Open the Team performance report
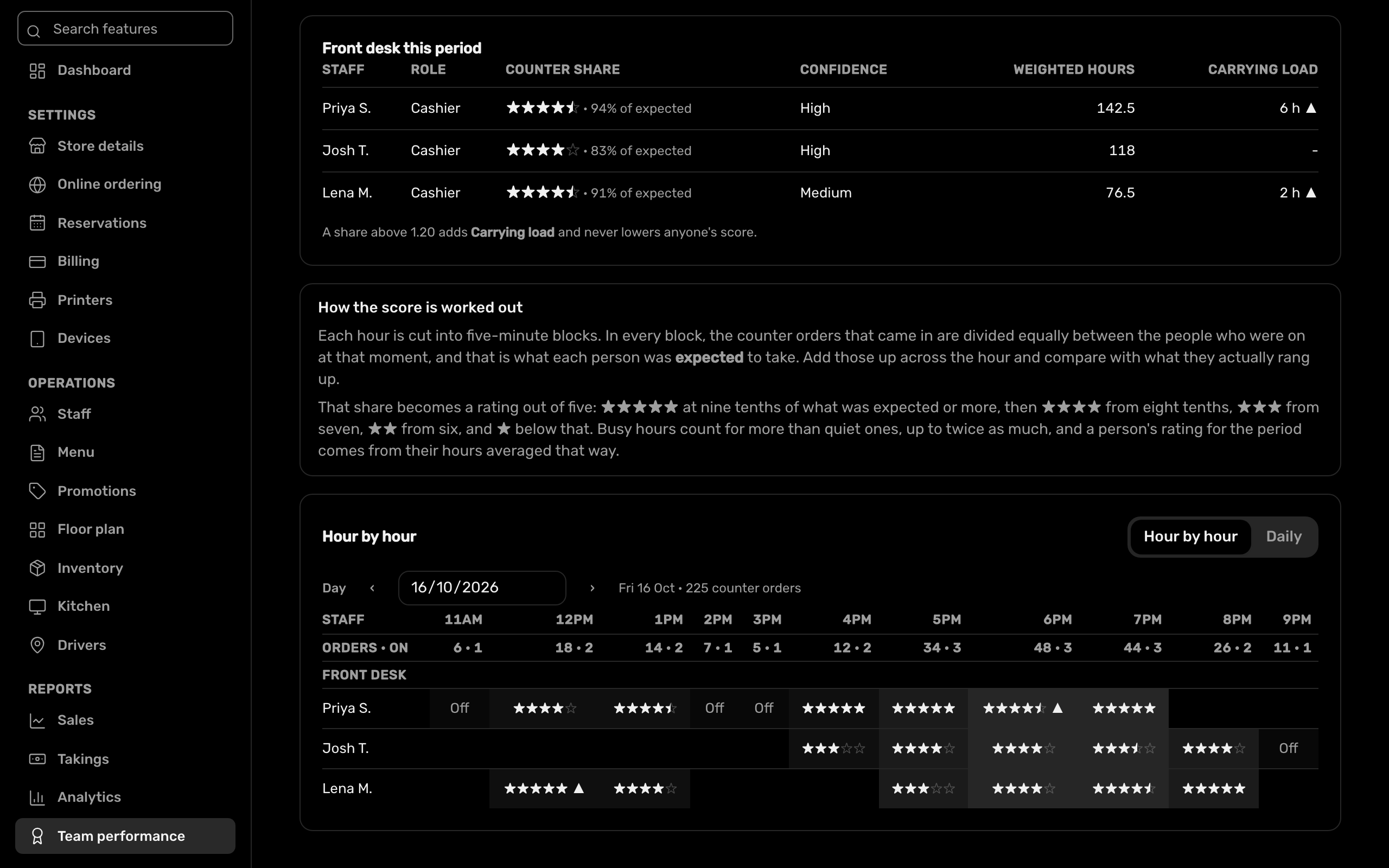This screenshot has height=868, width=1389. pyautogui.click(x=125, y=837)
